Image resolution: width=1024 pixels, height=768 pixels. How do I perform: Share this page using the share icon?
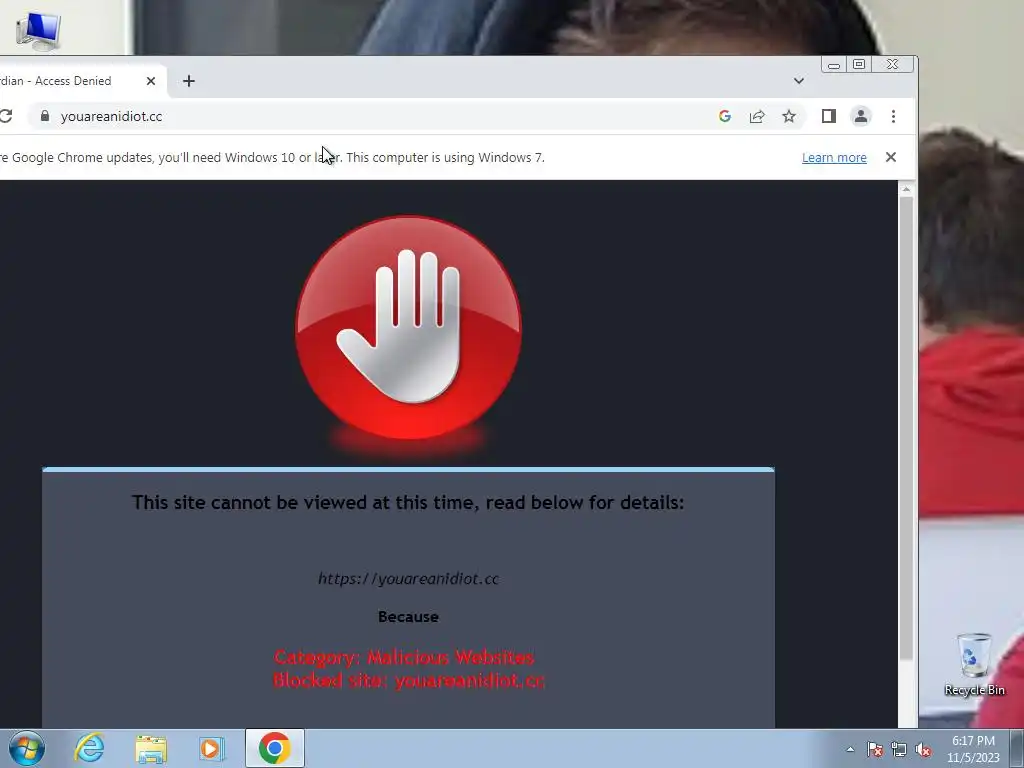pyautogui.click(x=757, y=116)
